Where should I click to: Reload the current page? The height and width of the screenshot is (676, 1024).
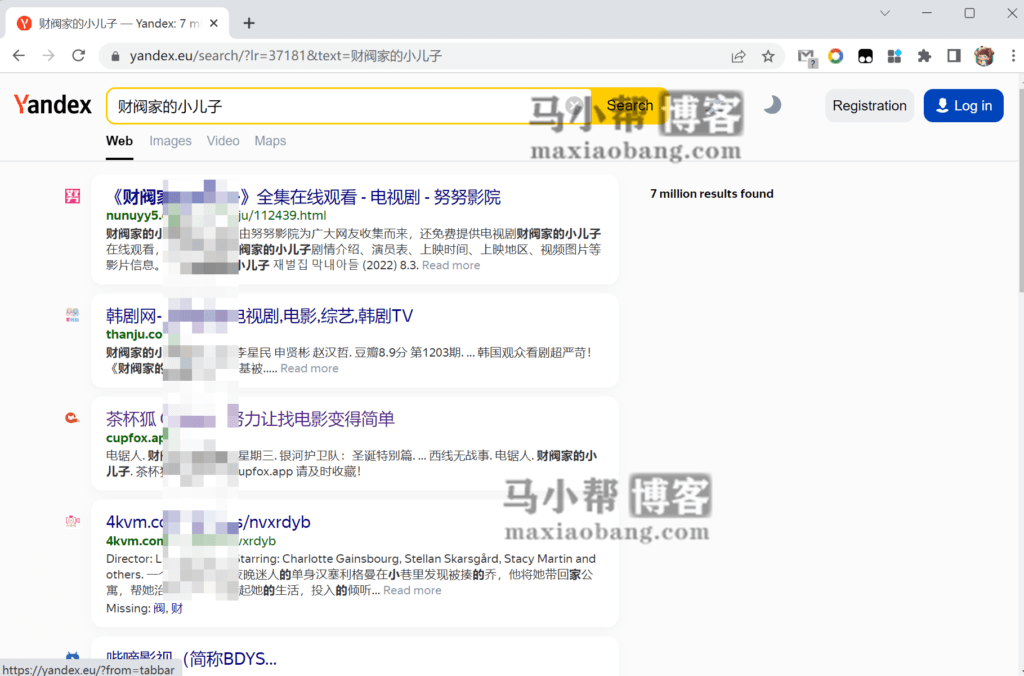79,56
